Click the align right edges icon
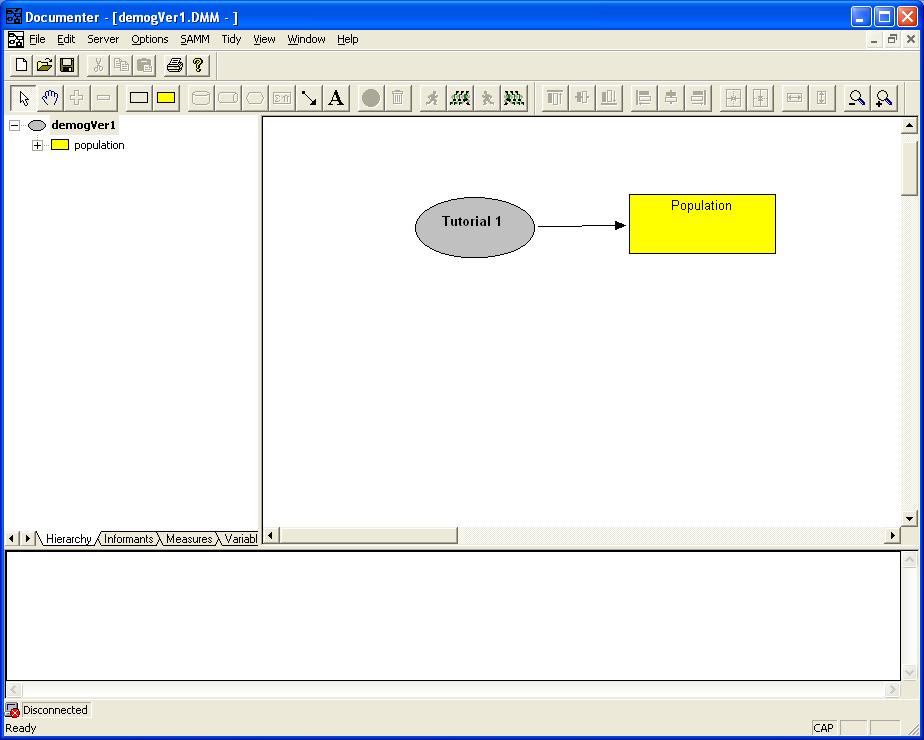 click(x=698, y=98)
